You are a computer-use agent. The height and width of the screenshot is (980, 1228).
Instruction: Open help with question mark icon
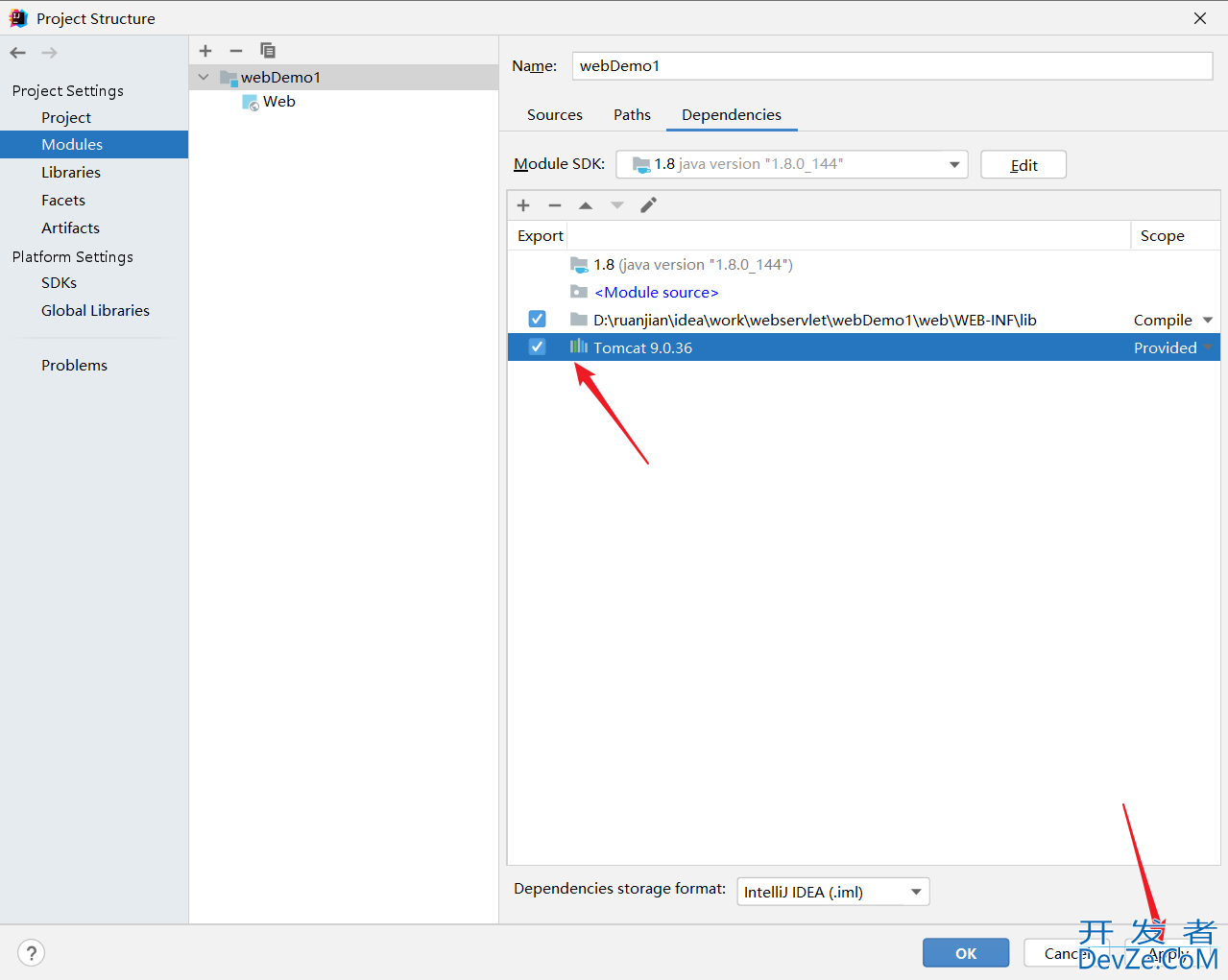point(32,952)
